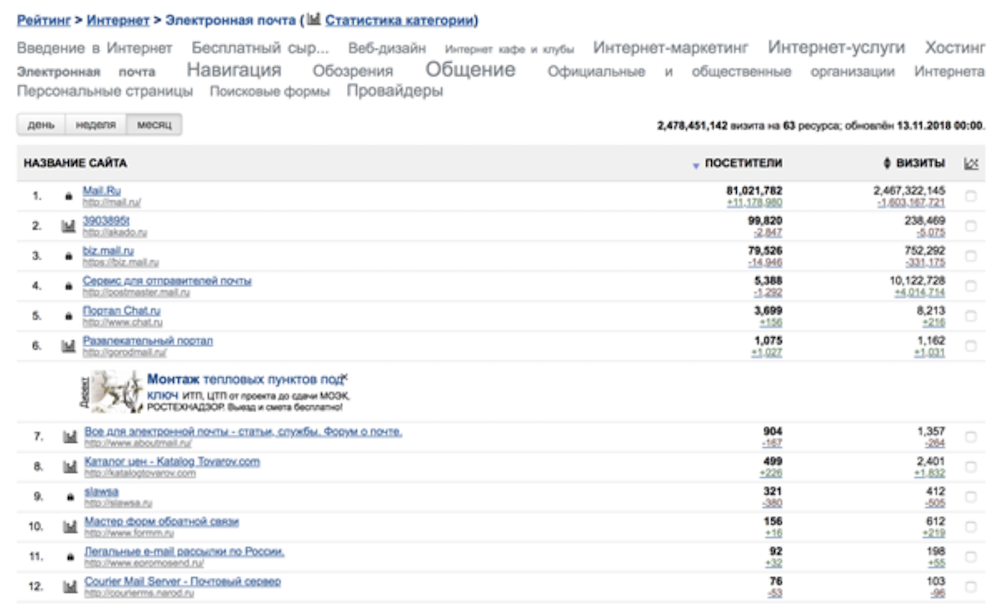Open the biz.mail.ru site link
This screenshot has width=1000, height=614.
[108, 251]
